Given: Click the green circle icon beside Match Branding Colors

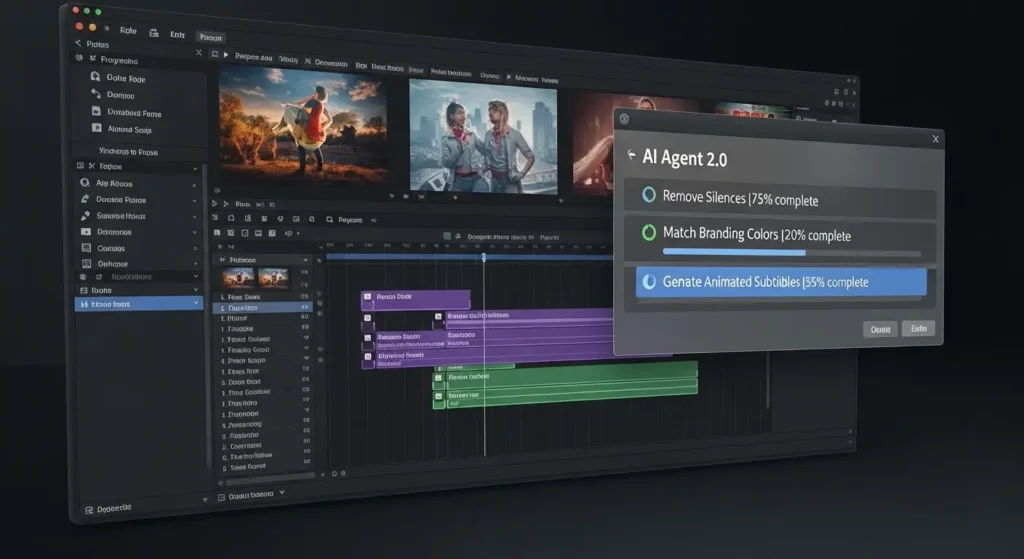Looking at the screenshot, I should [x=648, y=233].
